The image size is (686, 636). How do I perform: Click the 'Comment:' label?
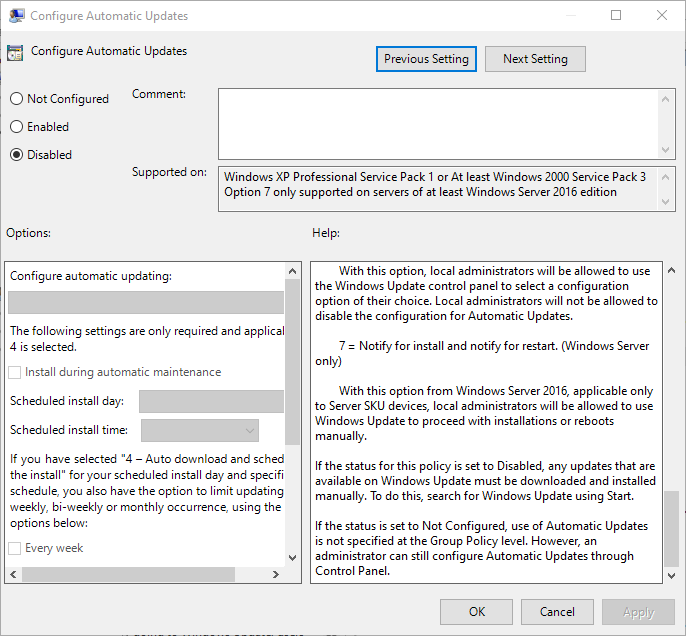click(159, 94)
